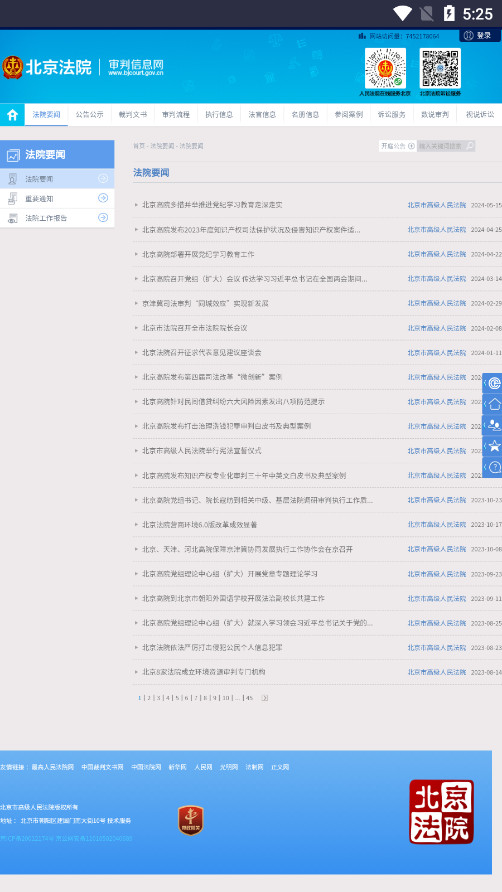Open footer link 光明网
Screen dimensions: 502x892
coord(229,767)
